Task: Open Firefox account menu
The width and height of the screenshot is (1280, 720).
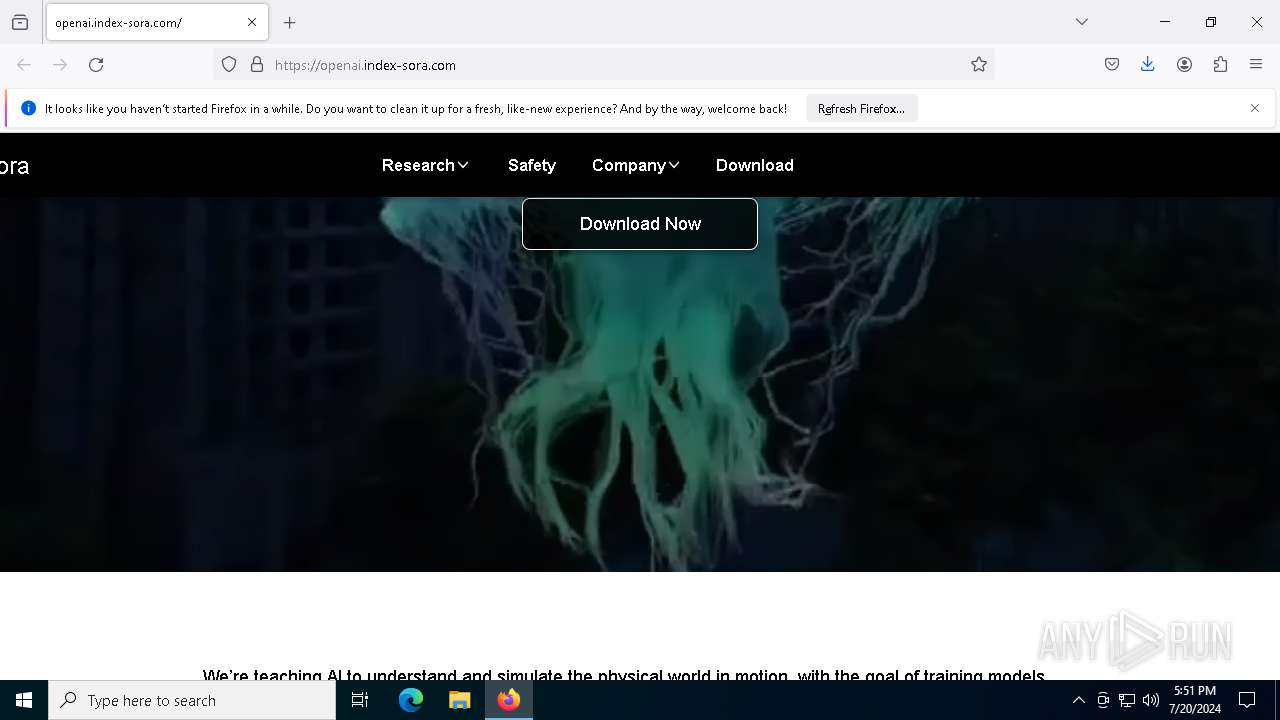Action: tap(1184, 65)
